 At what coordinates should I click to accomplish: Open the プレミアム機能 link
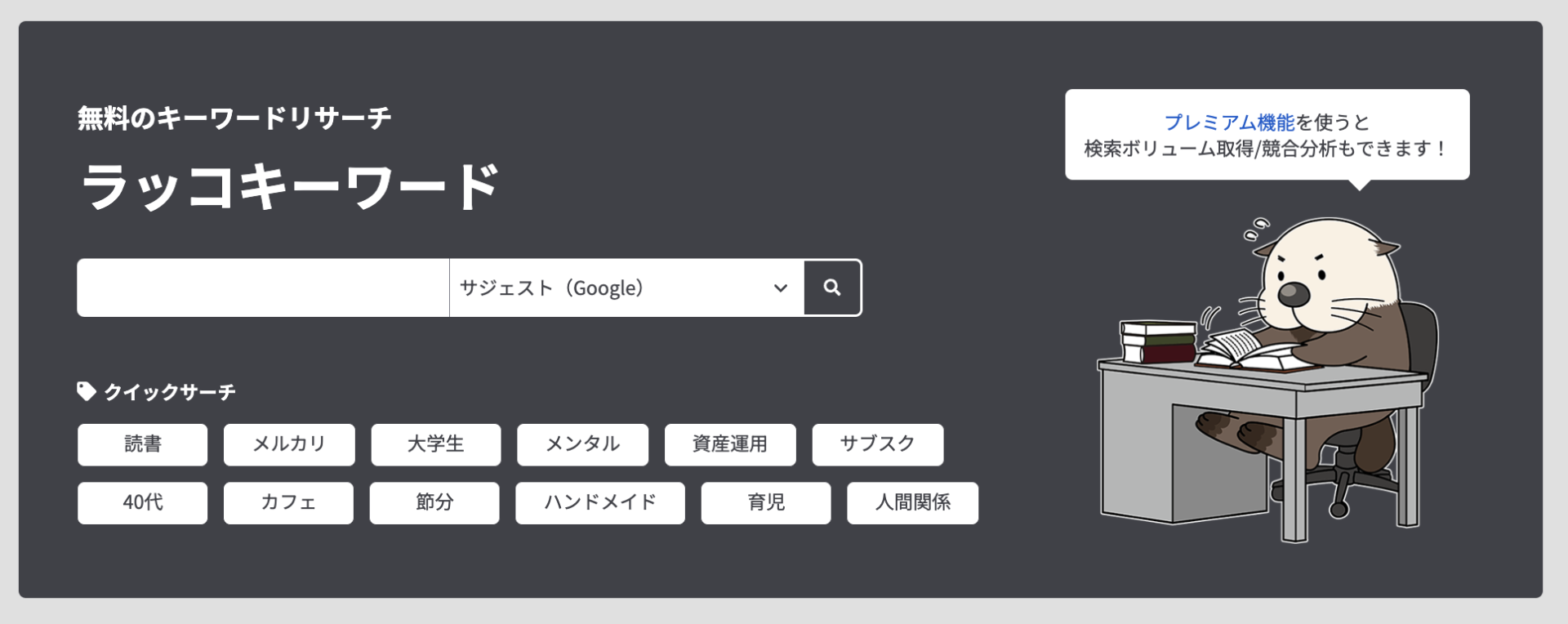coord(1229,123)
